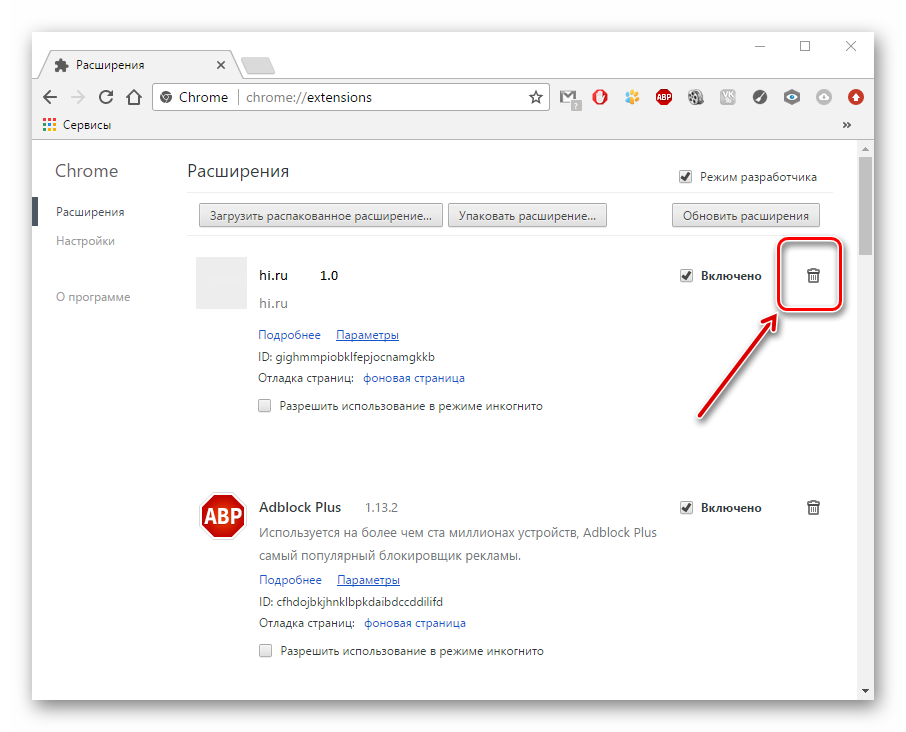Allow hi.ru in incognito mode
This screenshot has width=906, height=732.
click(x=265, y=406)
